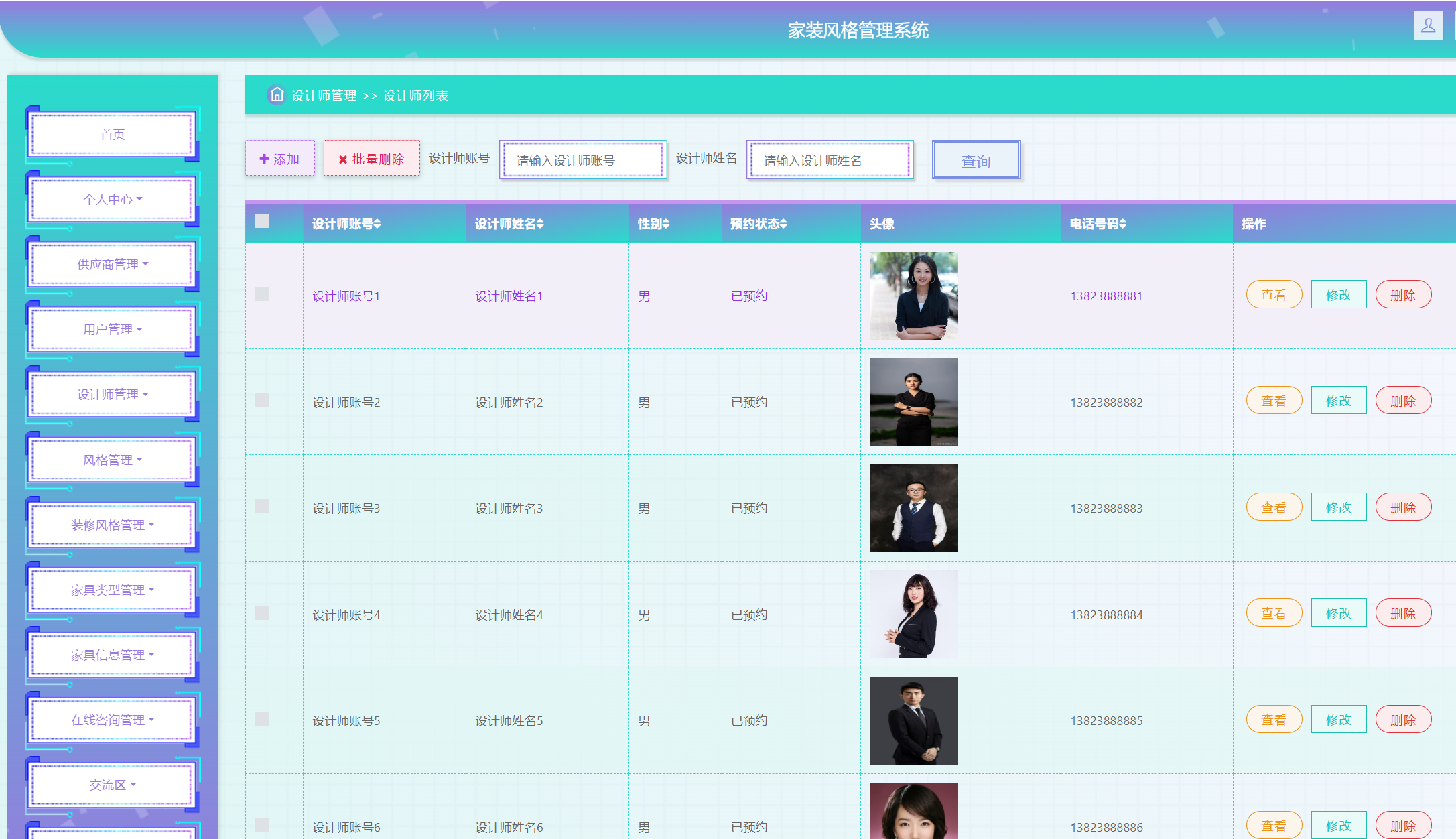Check the row for 设计师账号5
1456x839 pixels.
click(x=262, y=719)
